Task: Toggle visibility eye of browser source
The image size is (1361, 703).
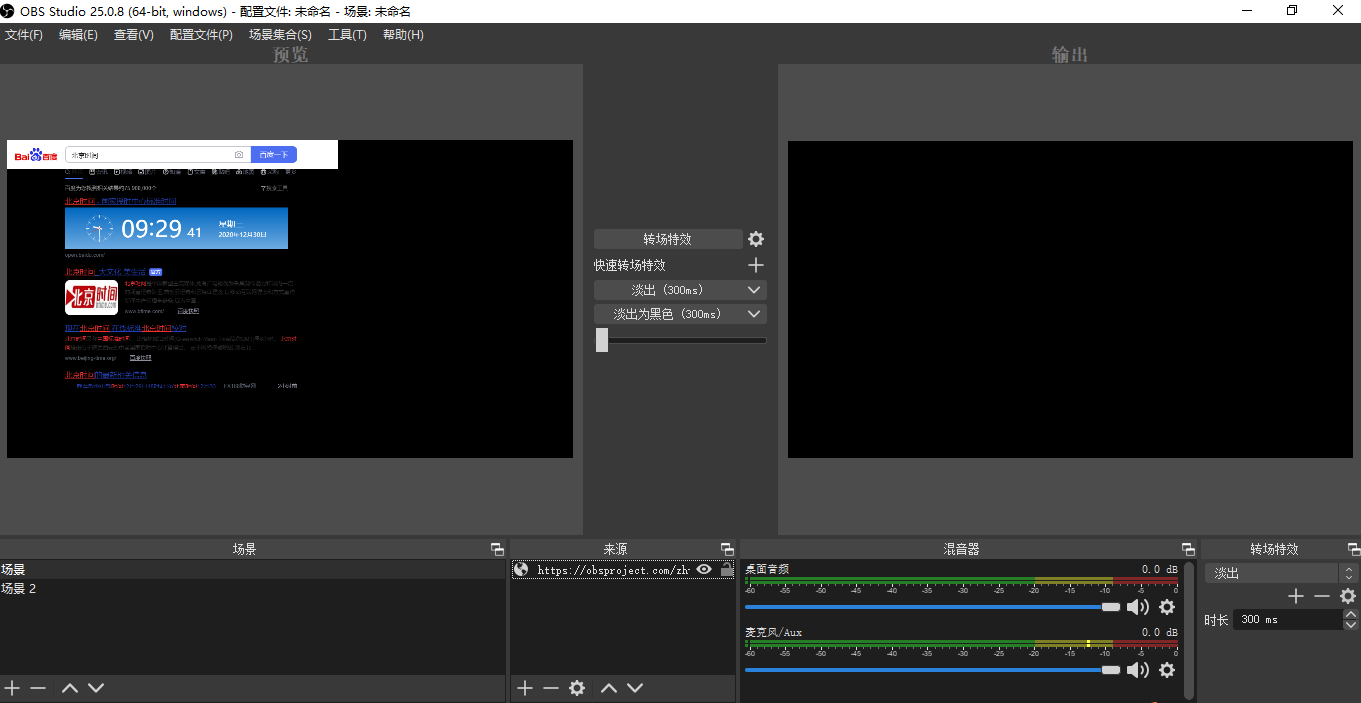Action: 704,570
